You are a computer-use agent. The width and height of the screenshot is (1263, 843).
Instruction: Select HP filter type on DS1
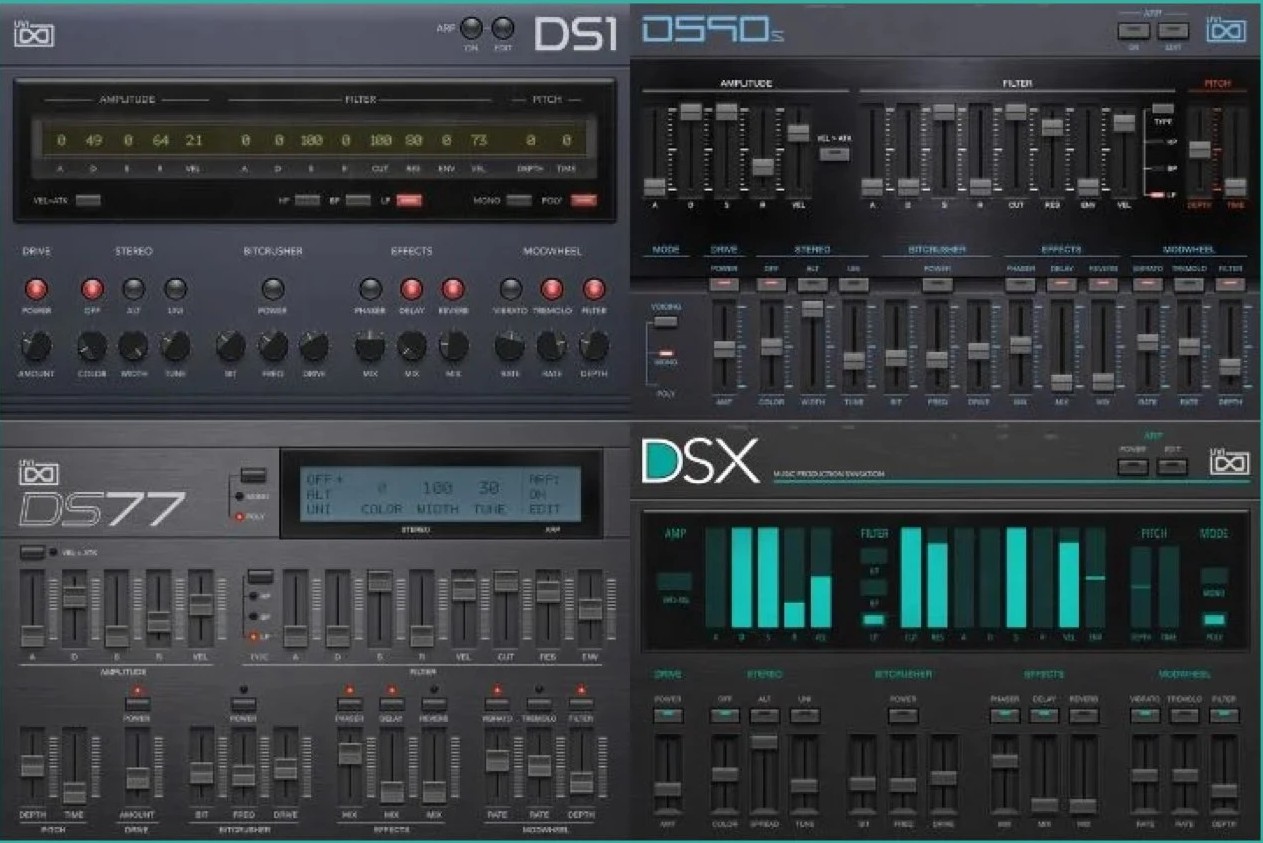pos(308,200)
